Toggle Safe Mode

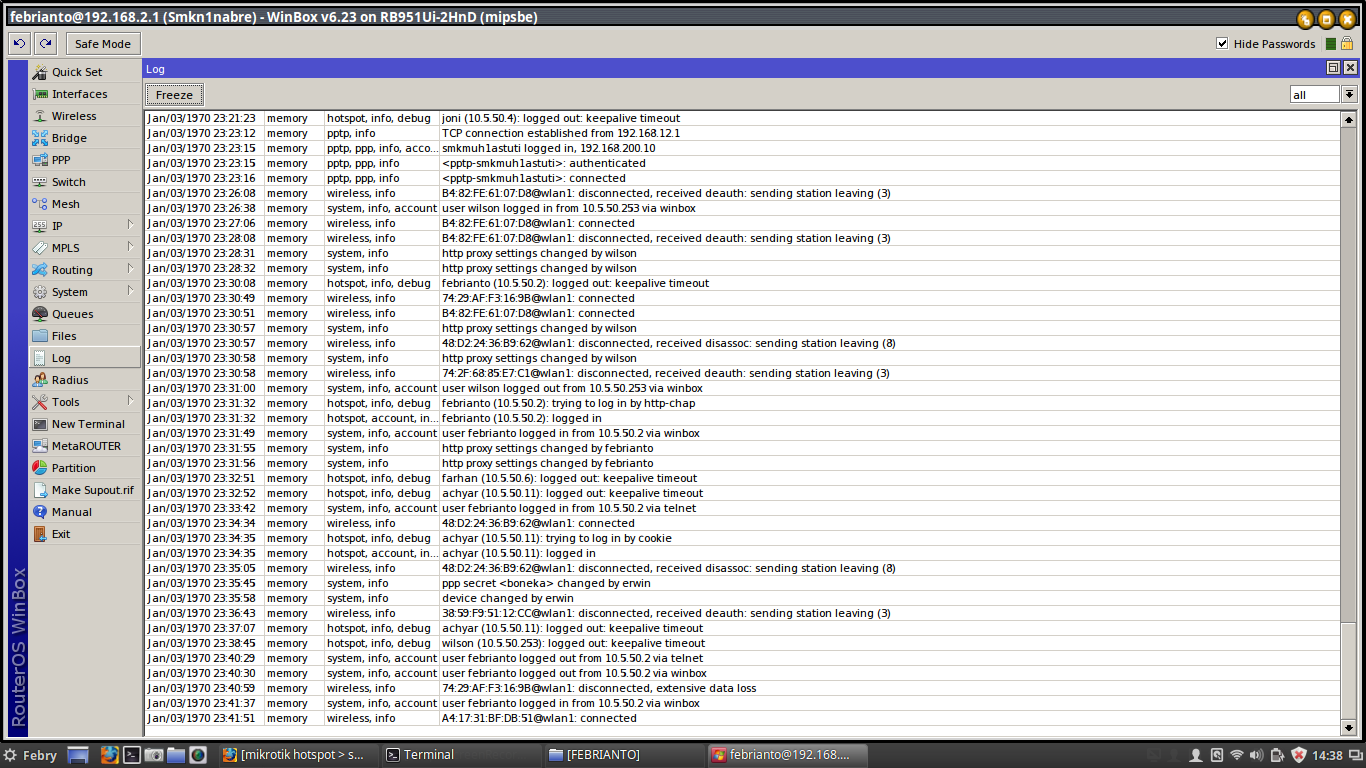[x=102, y=44]
